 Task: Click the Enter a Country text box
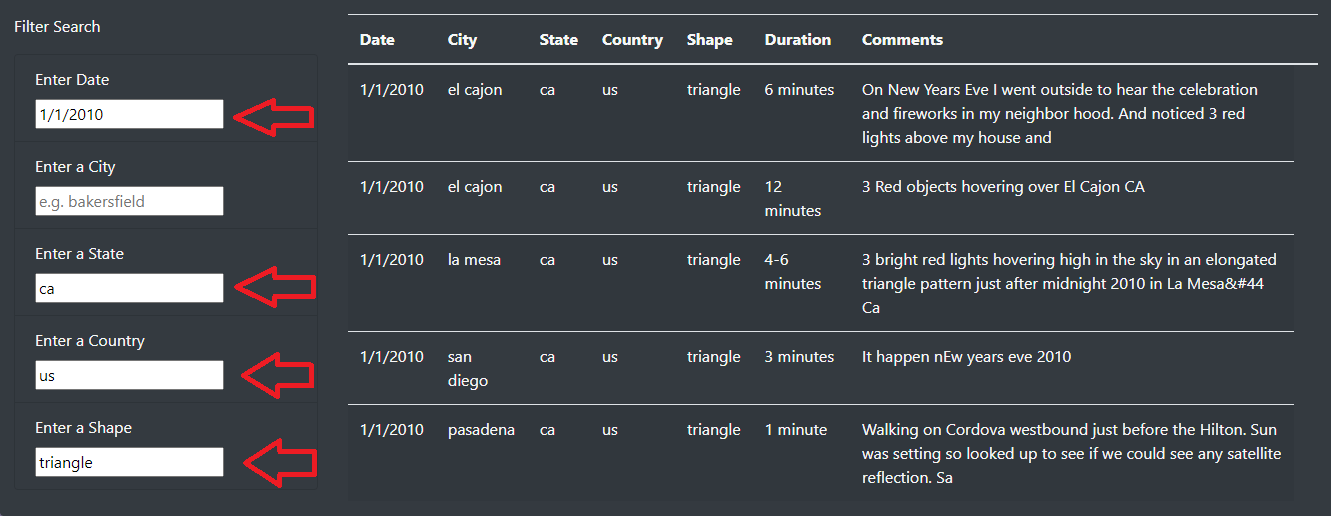(129, 375)
